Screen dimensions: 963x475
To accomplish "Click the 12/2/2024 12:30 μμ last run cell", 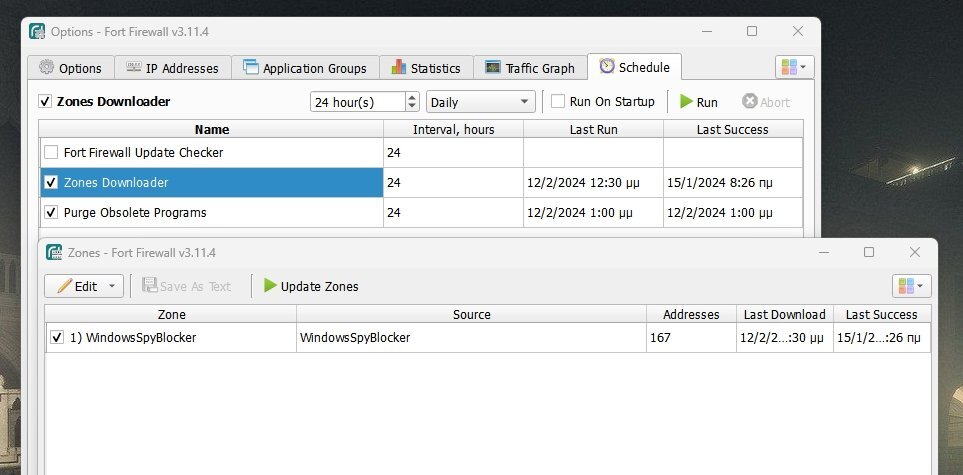I will (593, 183).
